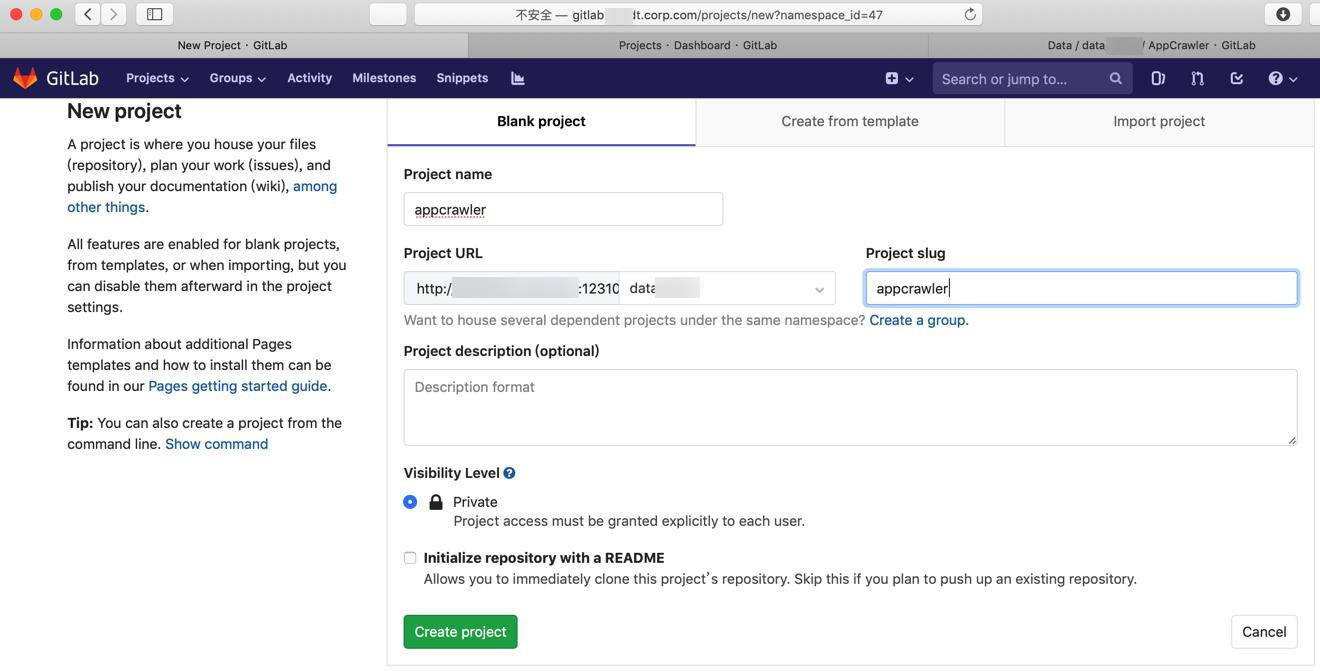Click the Visibility Level label text

[451, 473]
